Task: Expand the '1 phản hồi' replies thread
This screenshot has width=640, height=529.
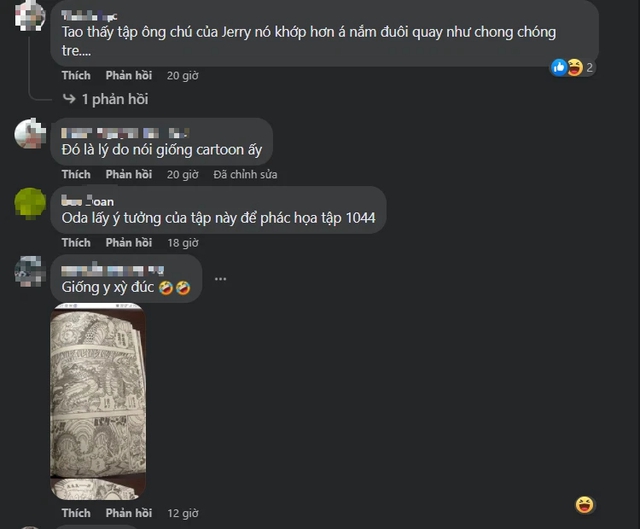Action: (x=115, y=99)
